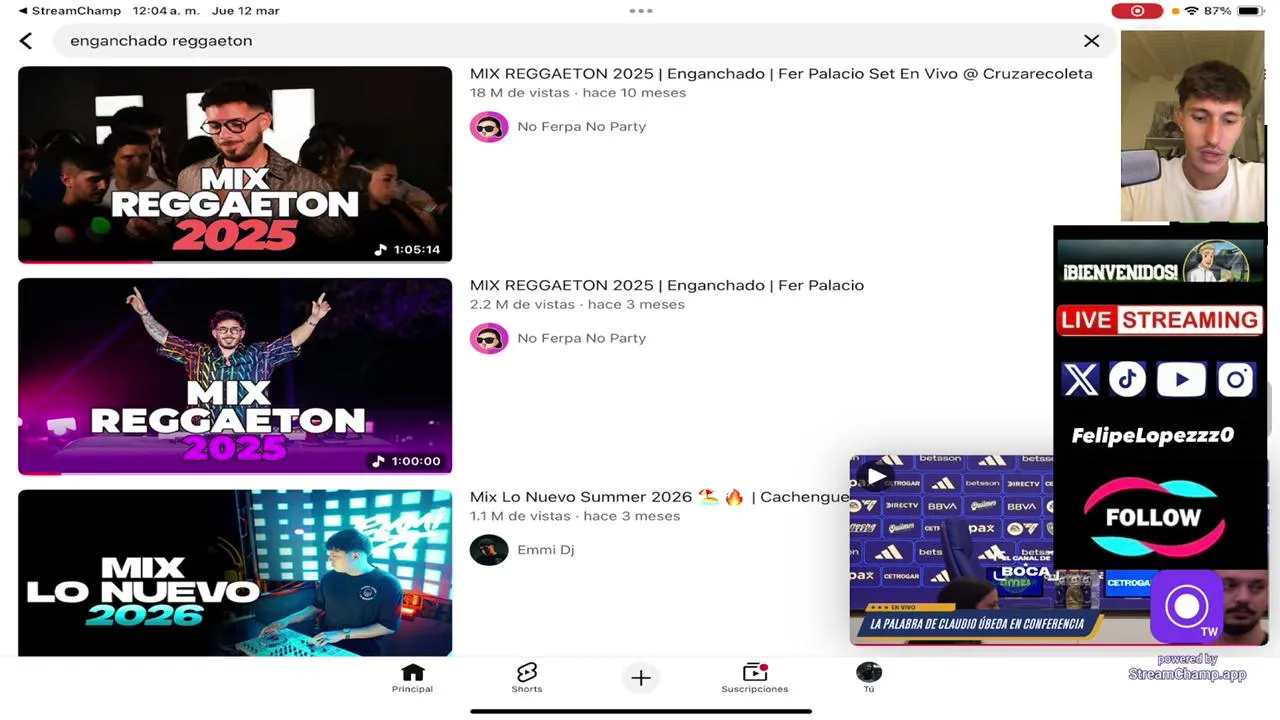Open Principal home tab
Image resolution: width=1280 pixels, height=720 pixels.
(x=412, y=678)
